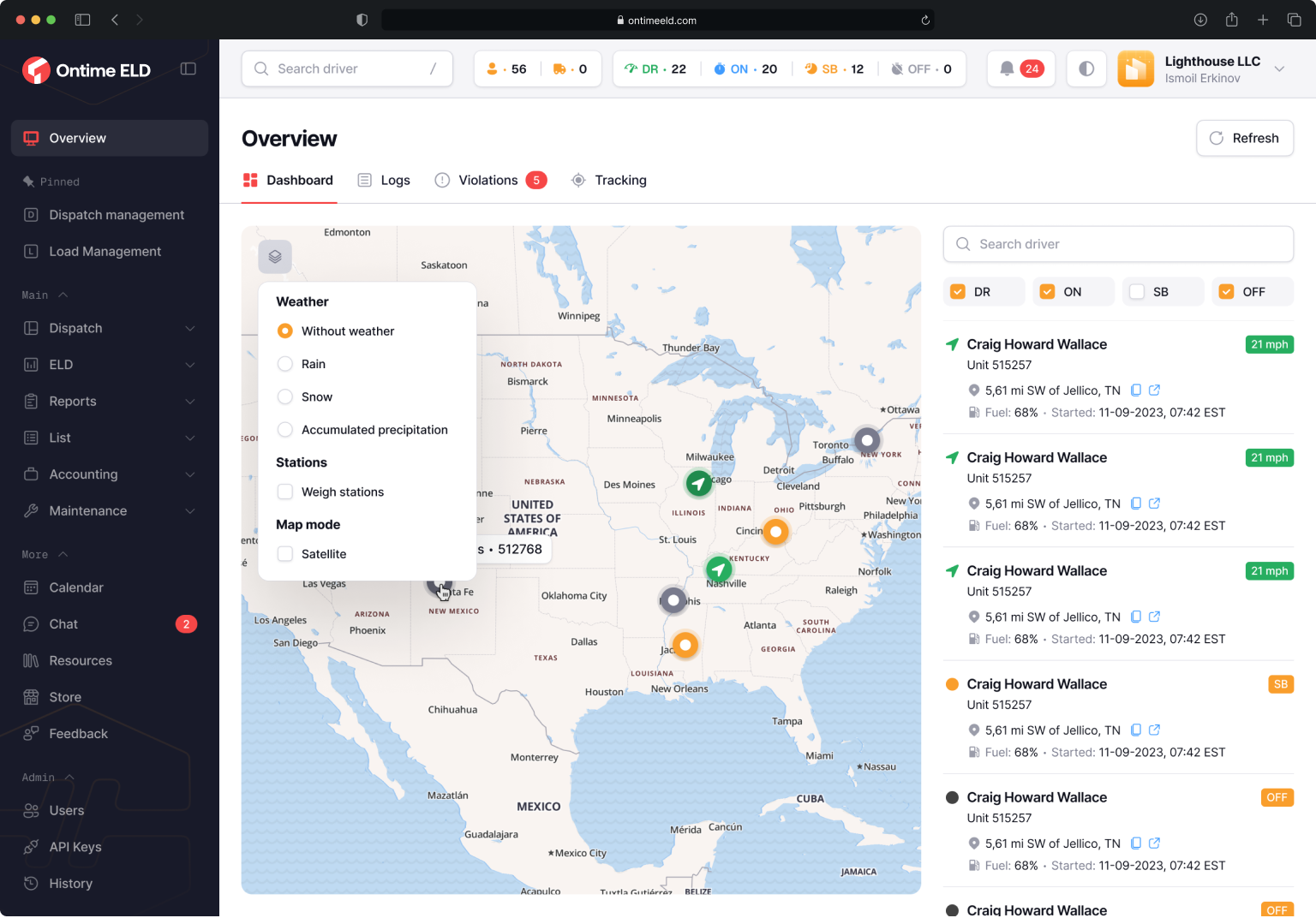Collapse the More section
Screen dimensions: 1316x918
45,554
